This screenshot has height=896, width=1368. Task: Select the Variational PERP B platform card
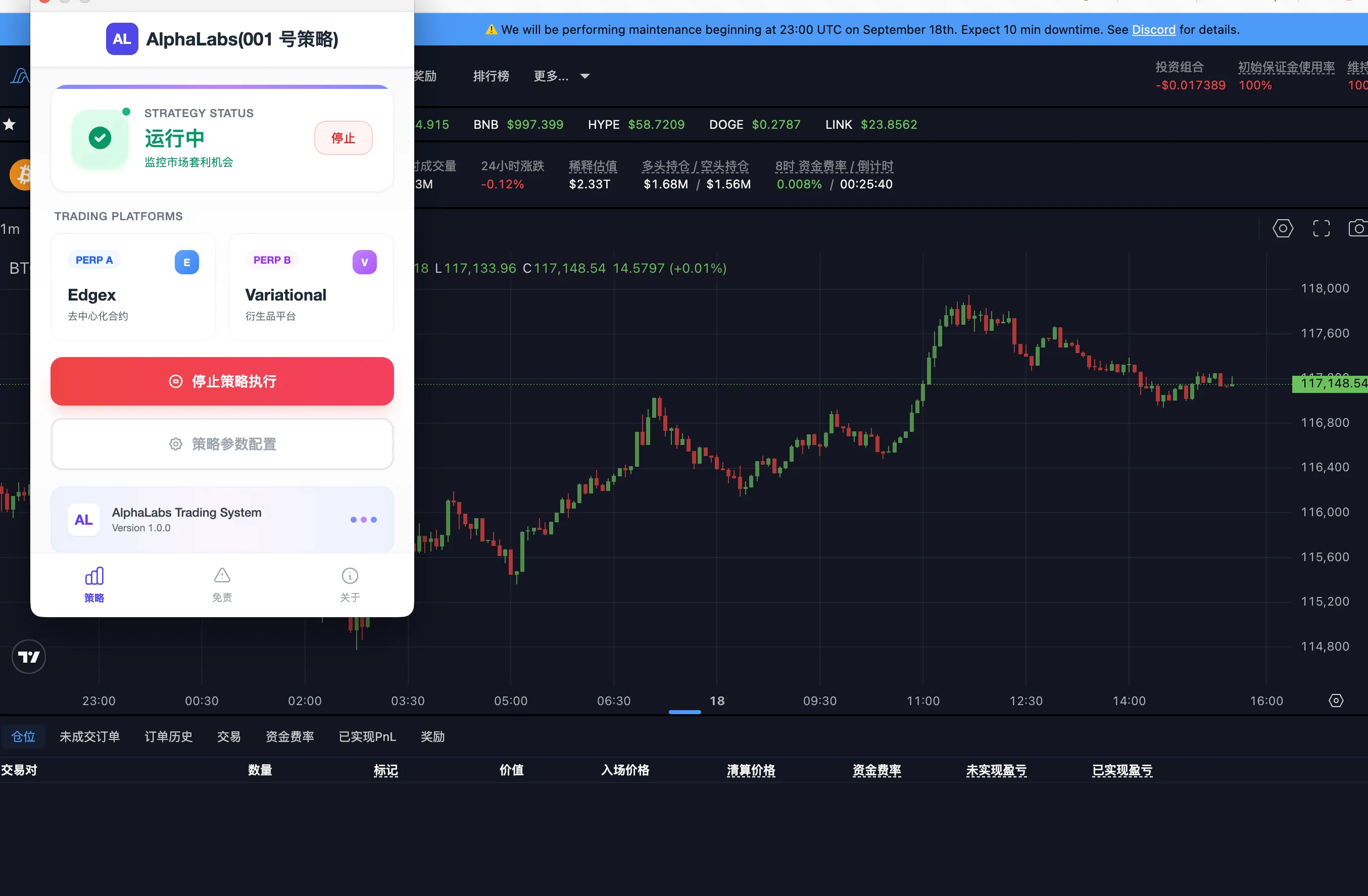click(311, 286)
